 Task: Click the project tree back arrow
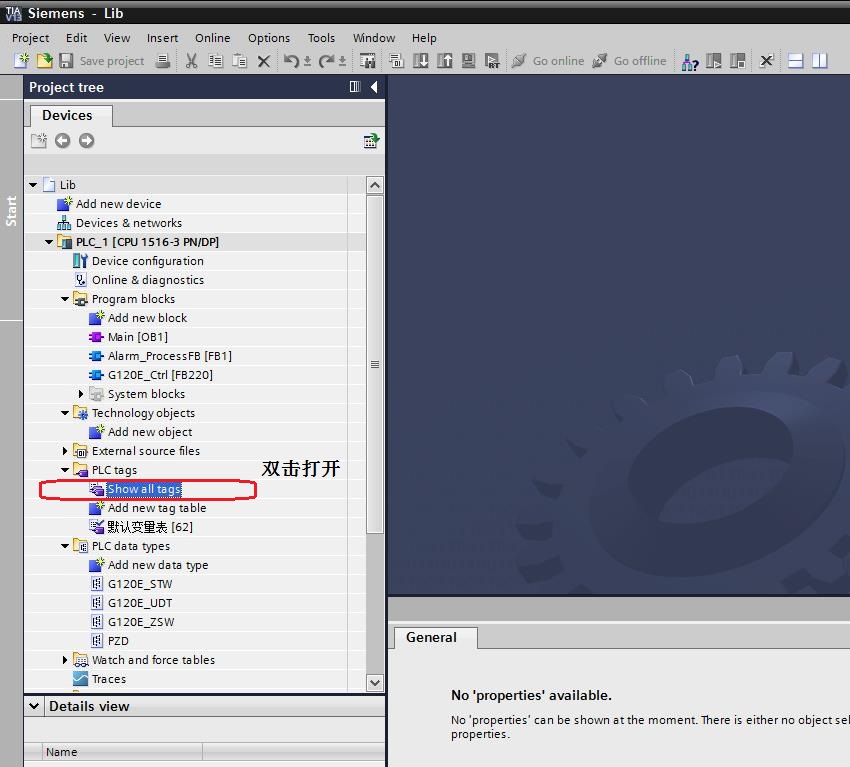click(62, 141)
